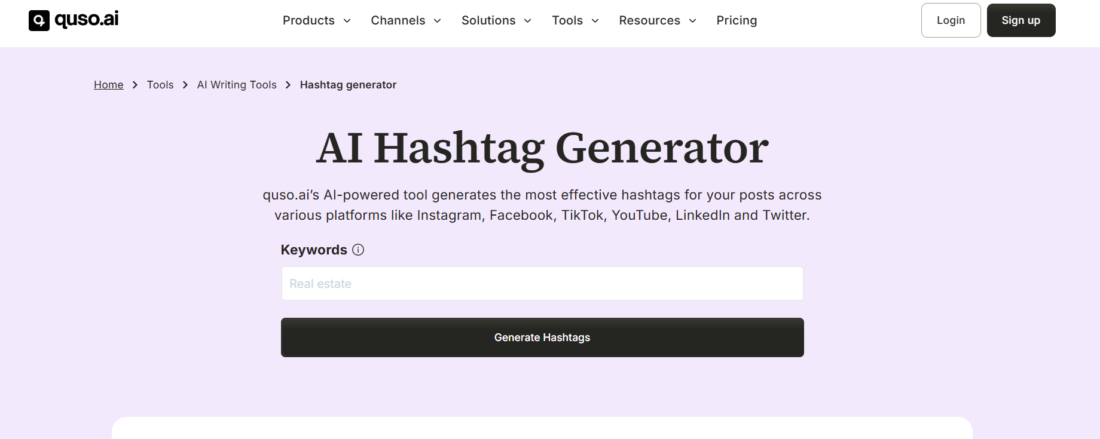Image resolution: width=1100 pixels, height=439 pixels.
Task: Click the Hashtag generator breadcrumb item
Action: click(348, 85)
